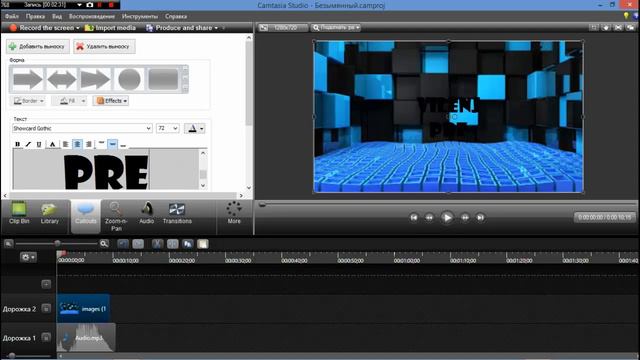Select the rounded rectangle callout shape
640x360 pixels.
click(x=163, y=79)
